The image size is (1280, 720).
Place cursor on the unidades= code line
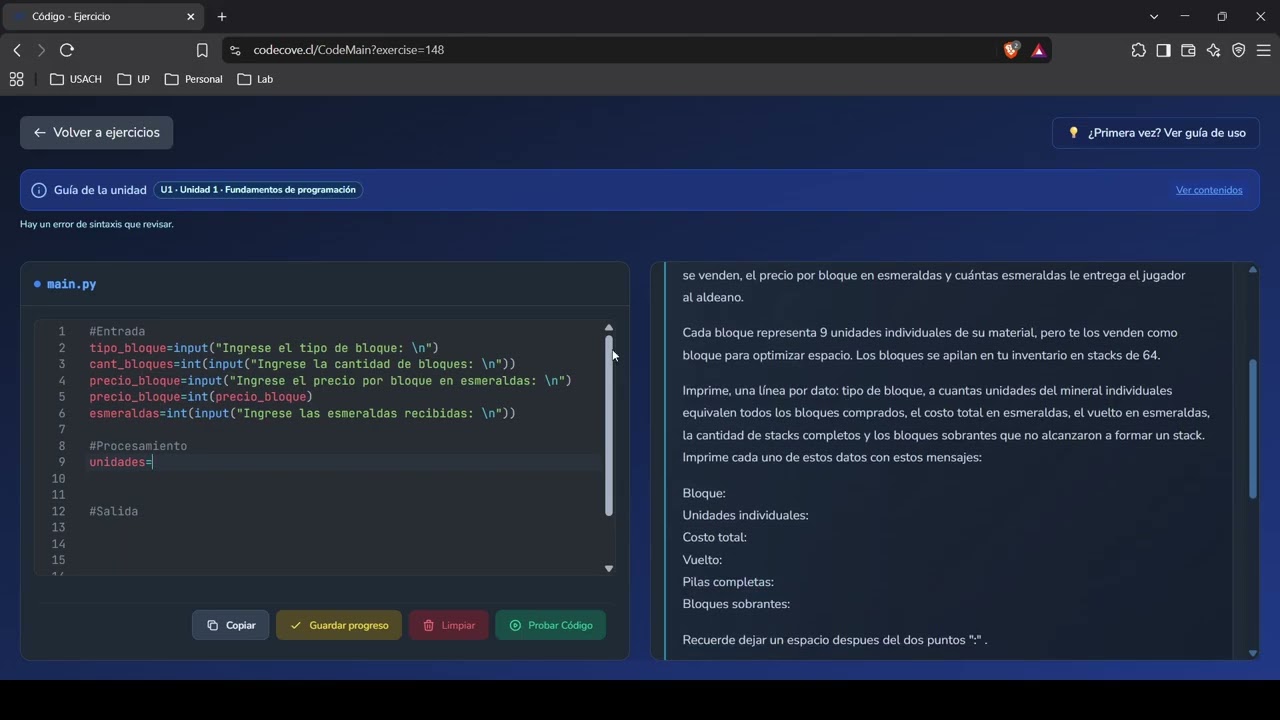345,462
